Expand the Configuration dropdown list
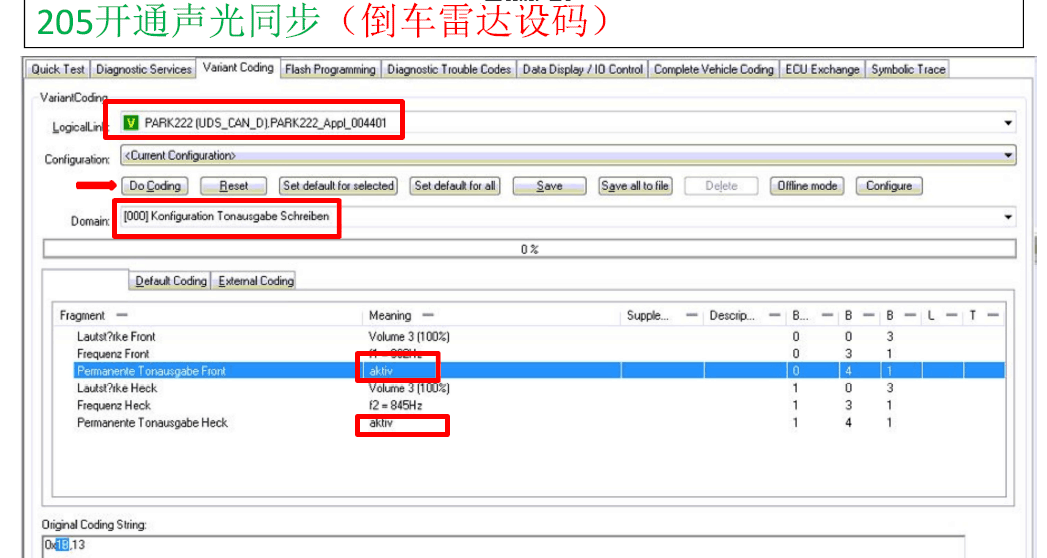This screenshot has height=558, width=1047. 1008,156
